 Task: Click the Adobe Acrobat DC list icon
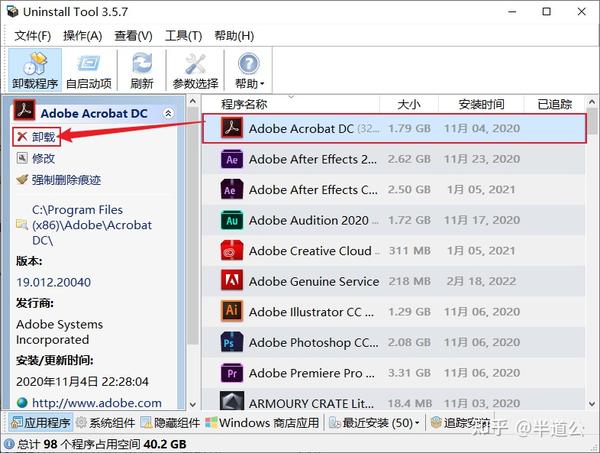(232, 128)
